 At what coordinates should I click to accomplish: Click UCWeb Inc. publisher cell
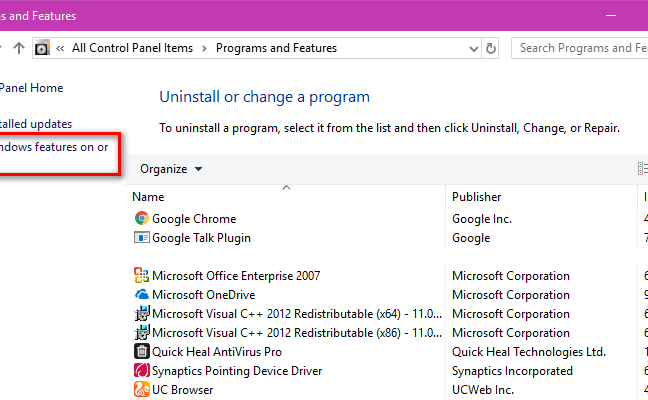tap(483, 390)
